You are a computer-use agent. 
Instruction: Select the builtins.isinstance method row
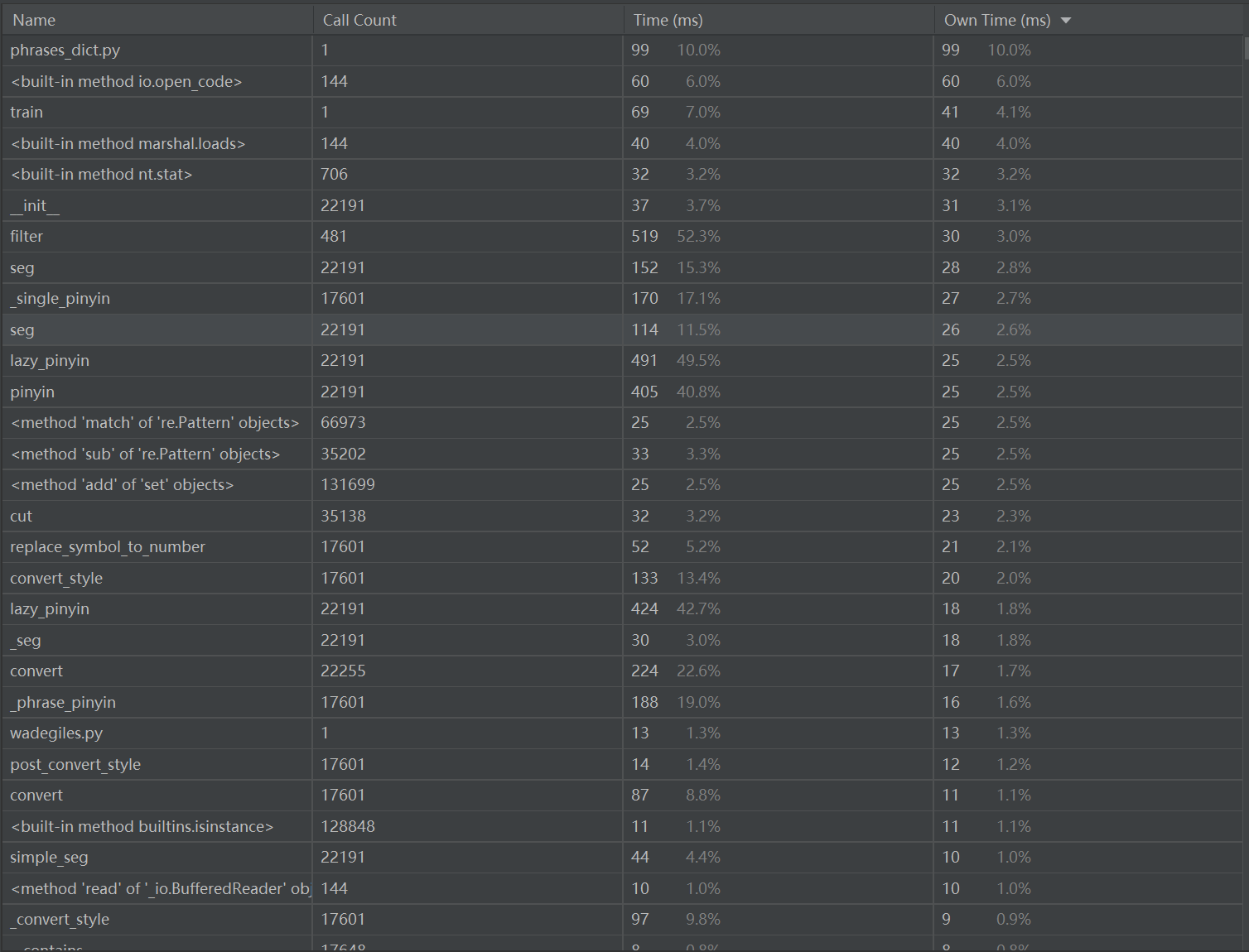point(142,827)
